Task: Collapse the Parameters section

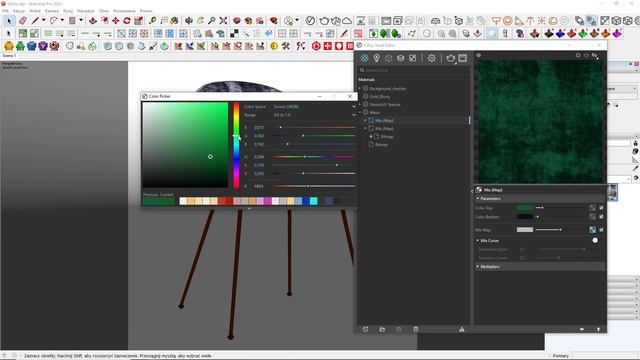Action: 478,199
